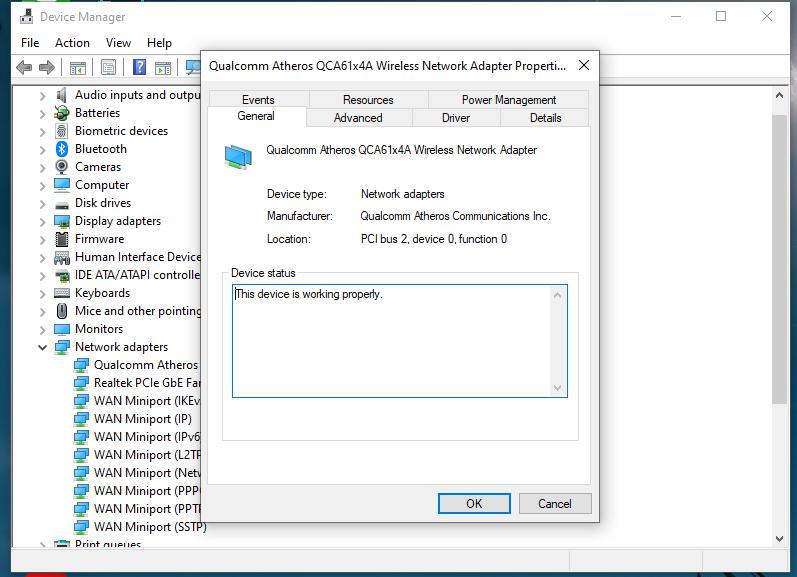The image size is (797, 577).
Task: Select the Biometric devices entry
Action: [x=121, y=131]
